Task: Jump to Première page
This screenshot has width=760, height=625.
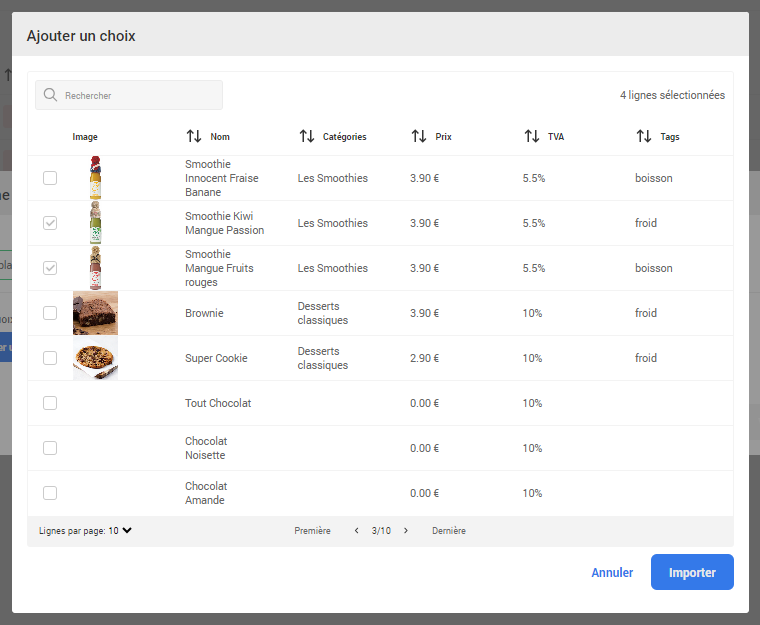Action: click(x=312, y=531)
